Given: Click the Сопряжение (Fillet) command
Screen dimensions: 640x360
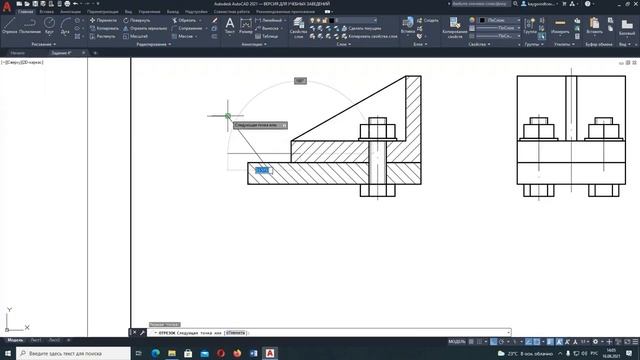Looking at the screenshot, I should (x=187, y=28).
